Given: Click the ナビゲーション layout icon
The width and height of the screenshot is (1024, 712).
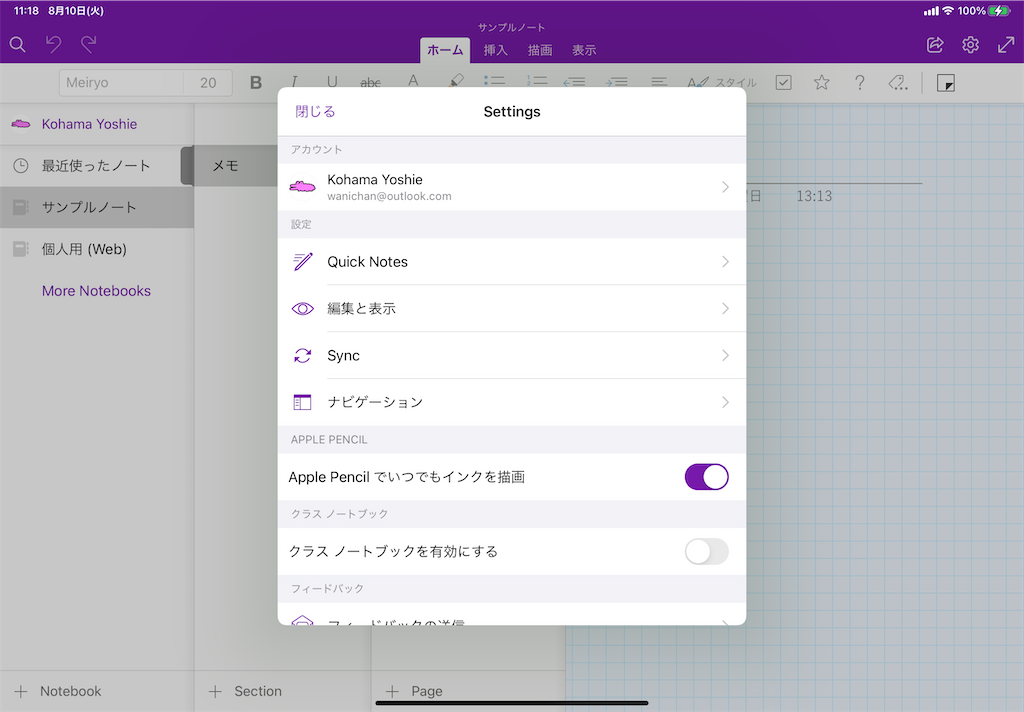Looking at the screenshot, I should point(302,402).
